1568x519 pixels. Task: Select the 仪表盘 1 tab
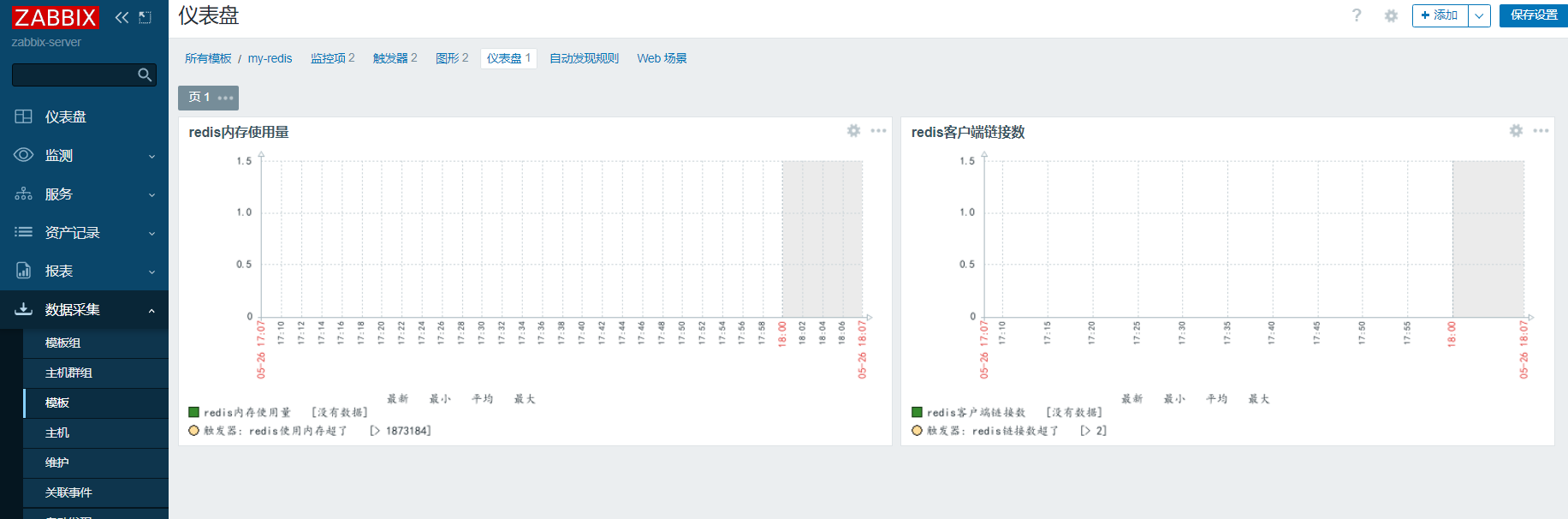(508, 58)
